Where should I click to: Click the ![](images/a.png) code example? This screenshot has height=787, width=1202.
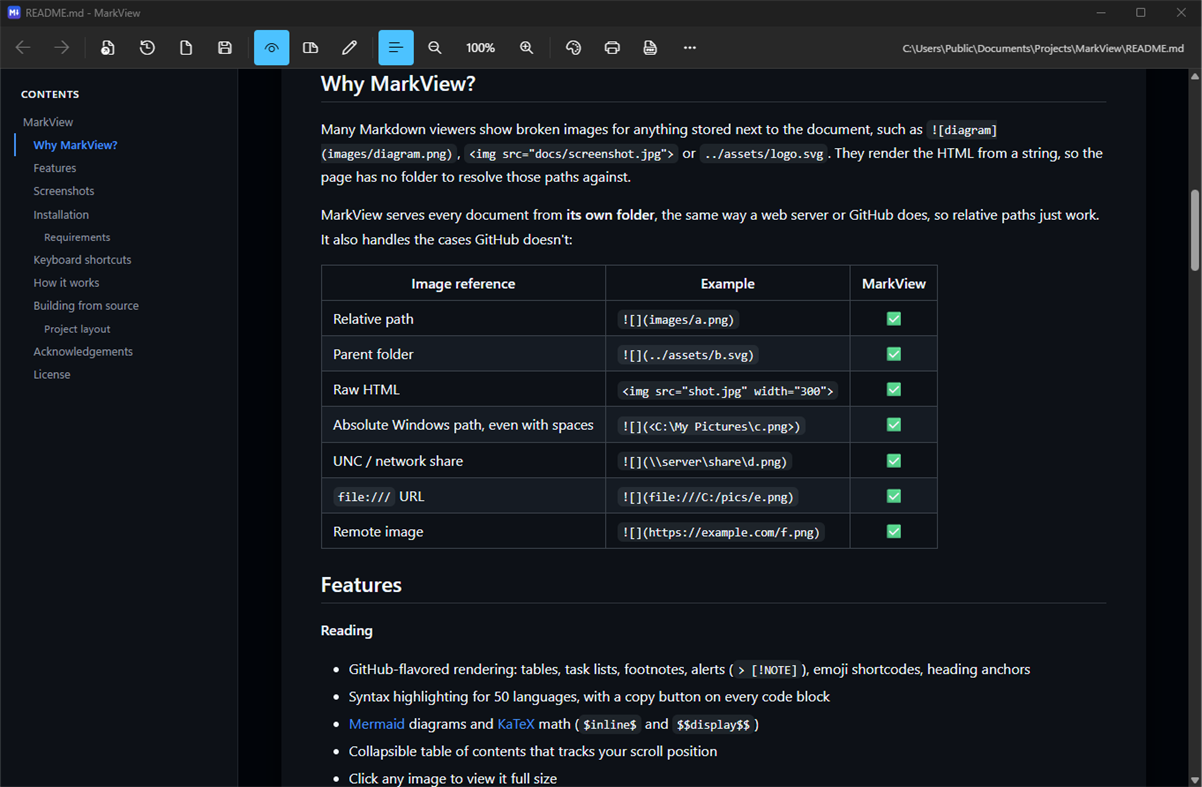(678, 320)
